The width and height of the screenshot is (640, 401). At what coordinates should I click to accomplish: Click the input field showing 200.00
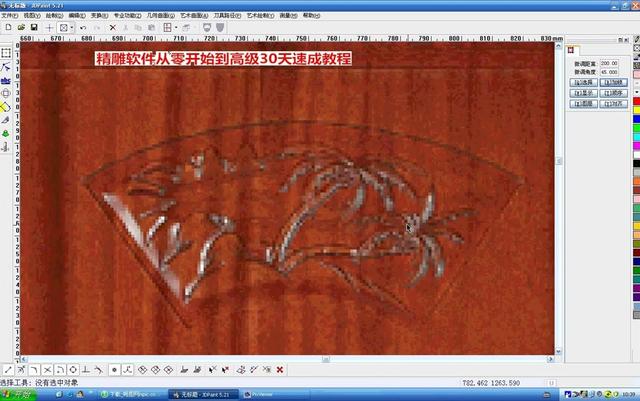pyautogui.click(x=607, y=63)
